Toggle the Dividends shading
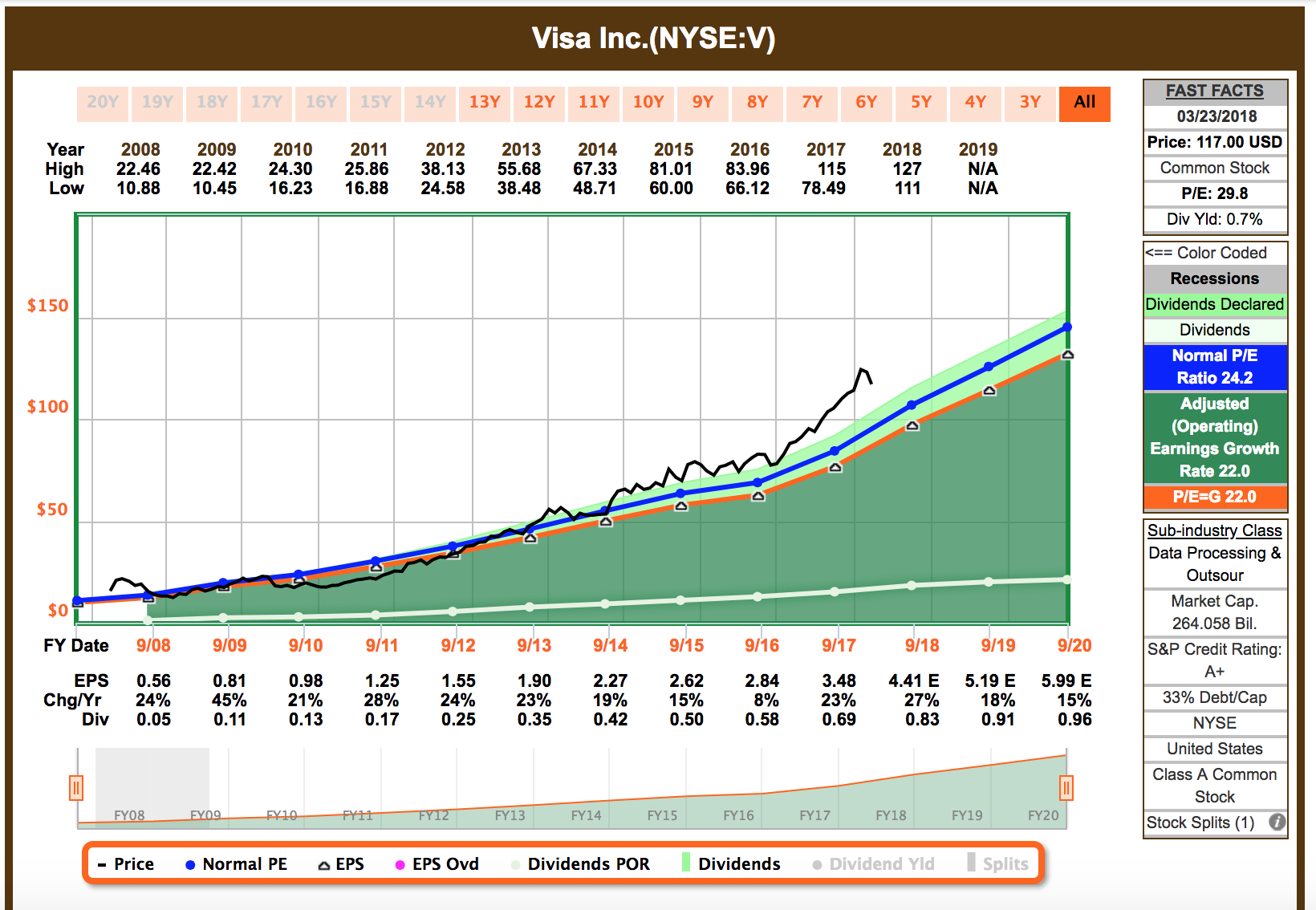1316x910 pixels. click(x=738, y=863)
